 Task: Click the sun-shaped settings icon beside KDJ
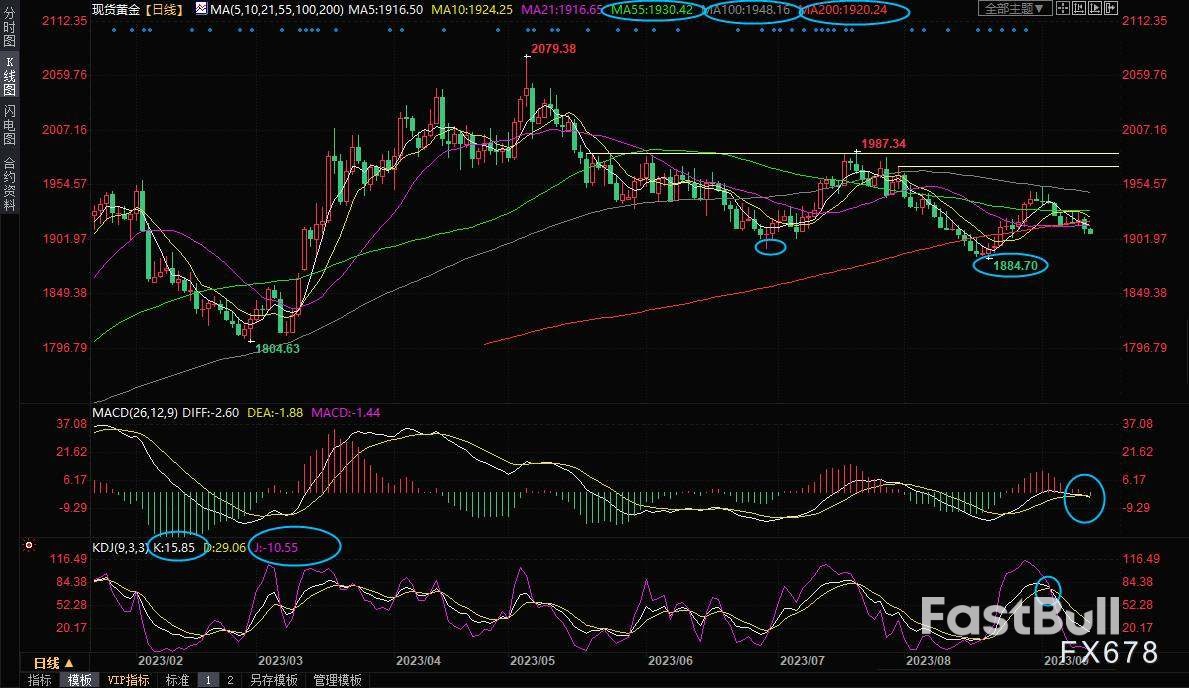click(x=28, y=546)
